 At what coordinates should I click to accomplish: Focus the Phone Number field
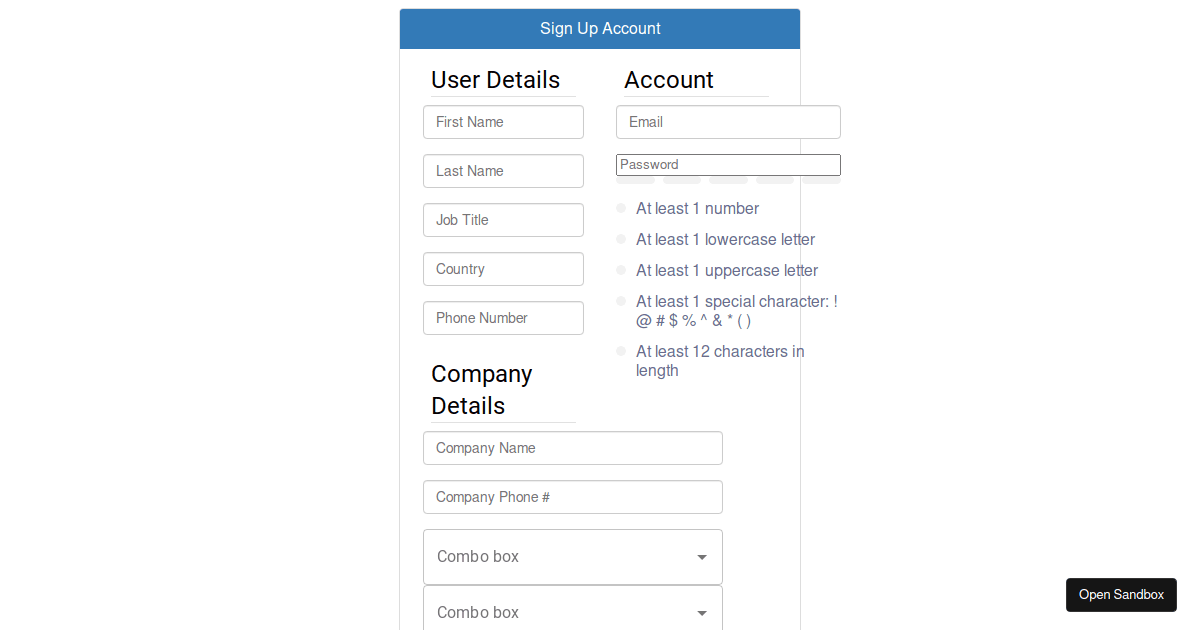point(503,318)
